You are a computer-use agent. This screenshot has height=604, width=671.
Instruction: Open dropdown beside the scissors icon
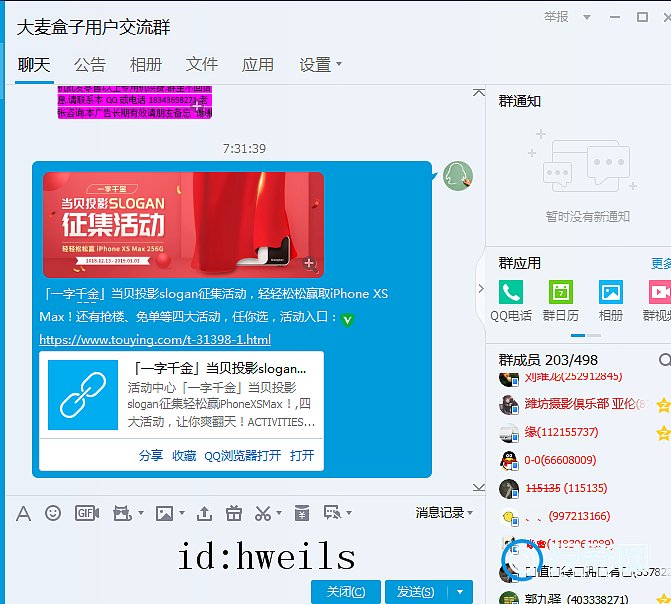pos(279,512)
